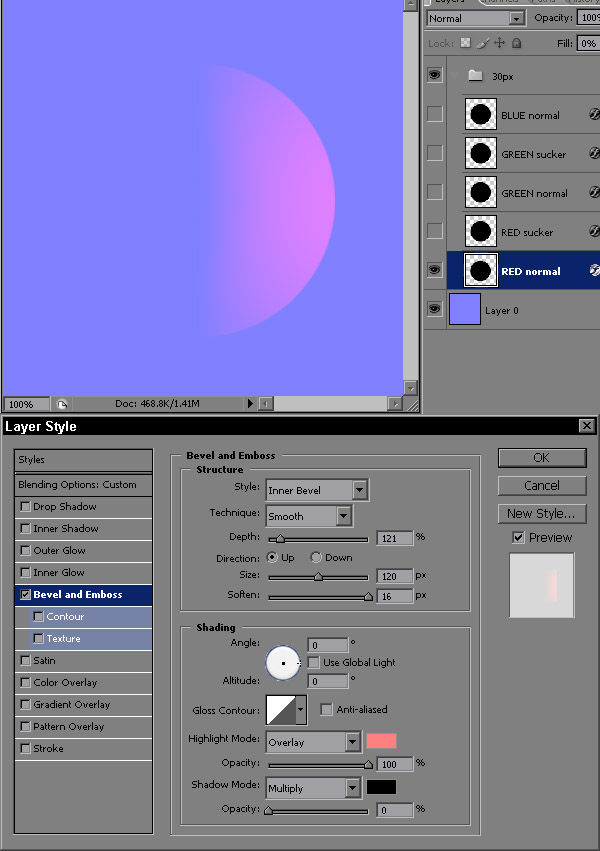Click layer effects icon on GREEN sucker layer
This screenshot has width=600, height=851.
point(595,154)
